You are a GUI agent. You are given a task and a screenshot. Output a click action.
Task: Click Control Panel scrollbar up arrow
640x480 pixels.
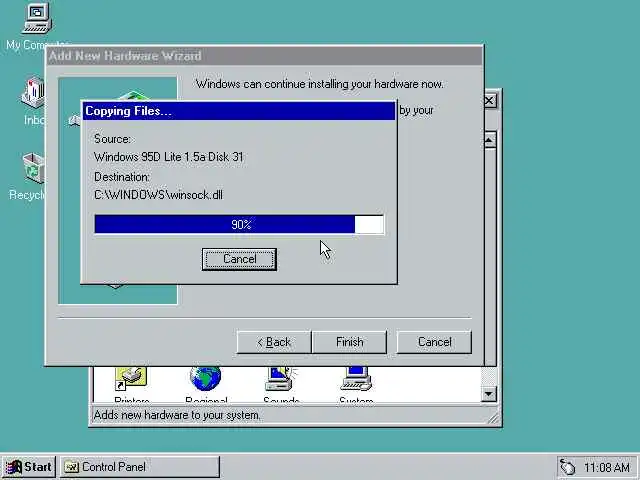489,140
